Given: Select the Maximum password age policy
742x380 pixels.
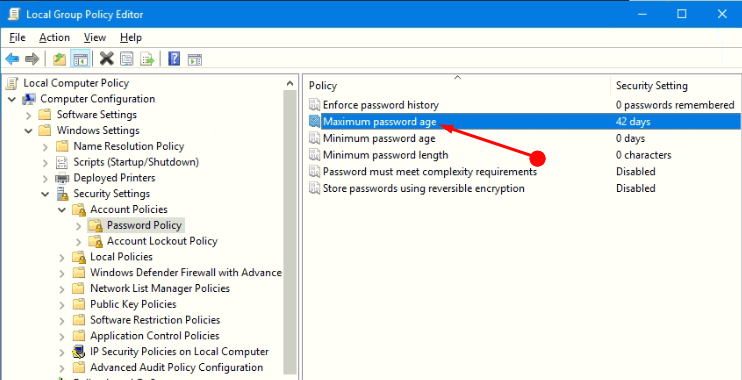Looking at the screenshot, I should pos(523,122).
